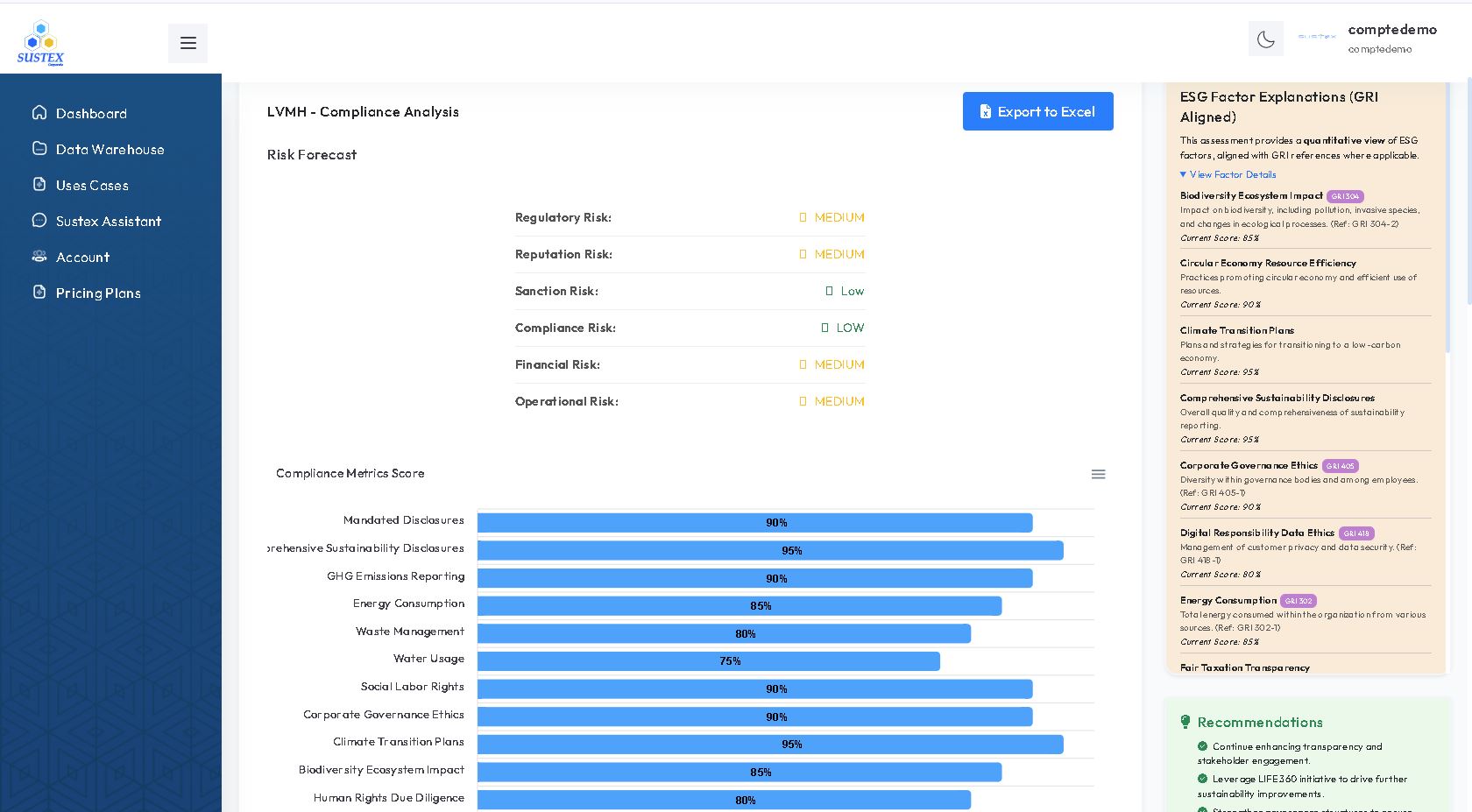Switch to dark mode moon icon
Screen dimensions: 1472x812
click(x=1266, y=39)
